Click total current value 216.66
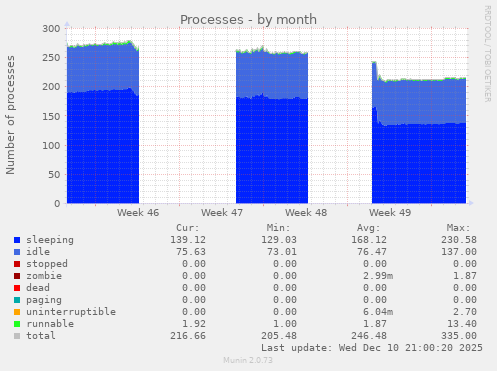The image size is (497, 371). coord(188,336)
